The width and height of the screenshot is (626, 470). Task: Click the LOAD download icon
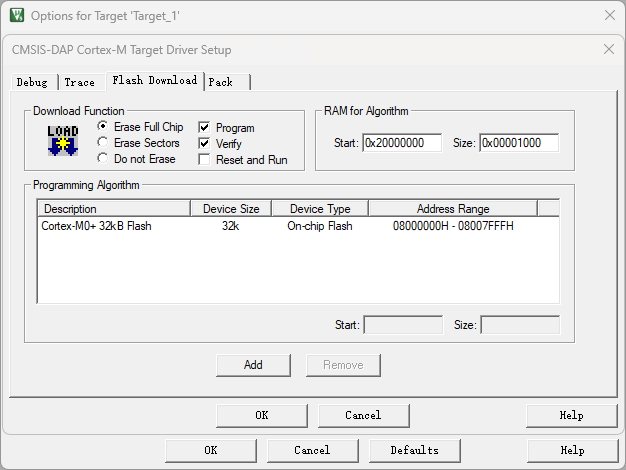pyautogui.click(x=63, y=141)
